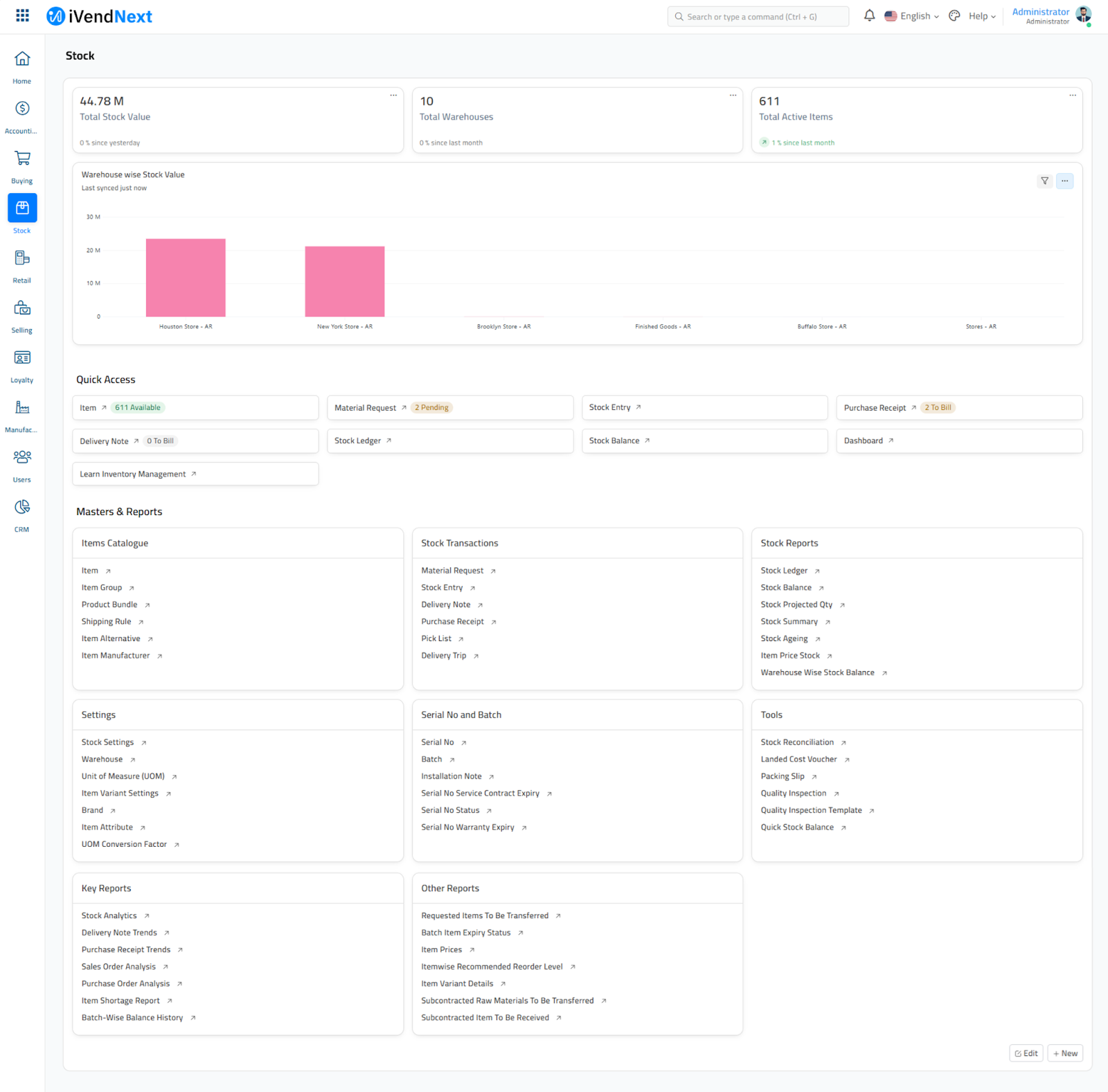
Task: Expand the English language dropdown
Action: click(911, 16)
